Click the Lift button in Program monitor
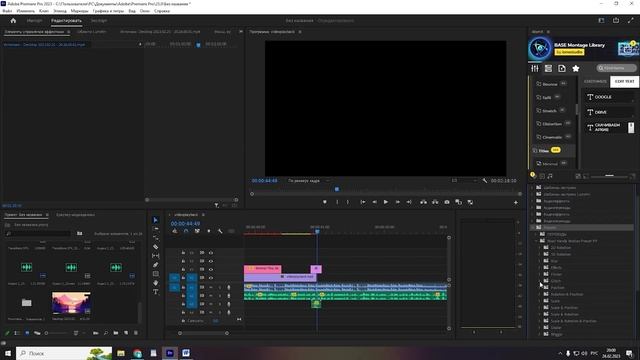Viewport: 640px width, 360px height. click(423, 202)
